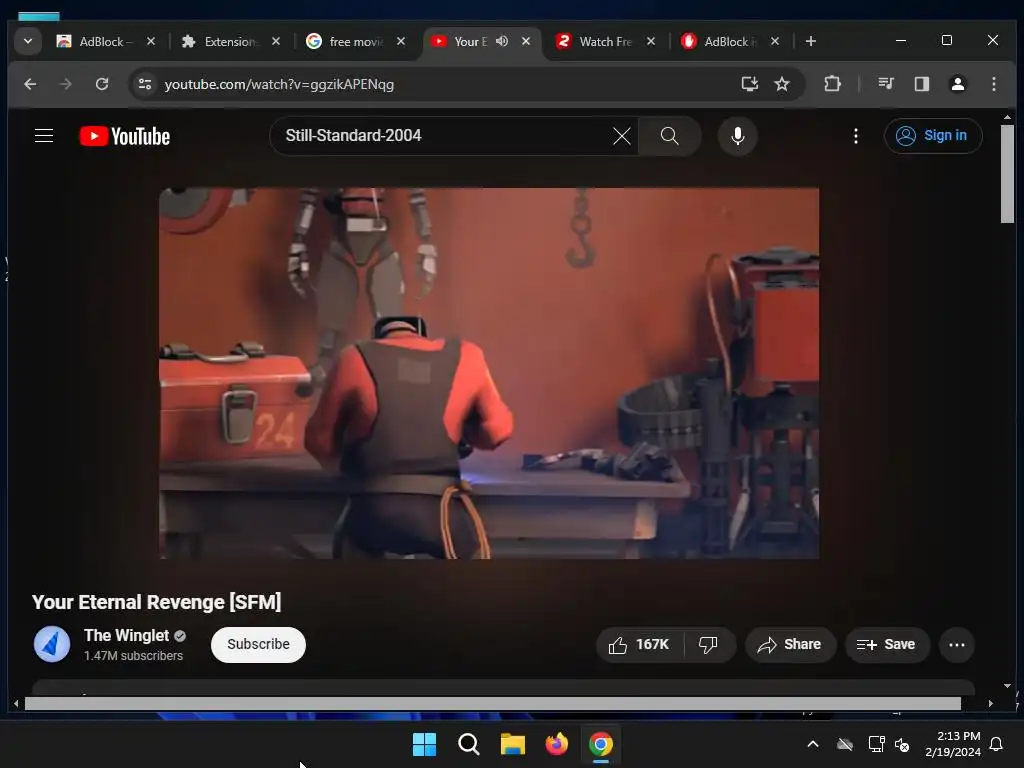Close the AdBlock installed tab
Screen dimensions: 1024x768
pos(775,41)
